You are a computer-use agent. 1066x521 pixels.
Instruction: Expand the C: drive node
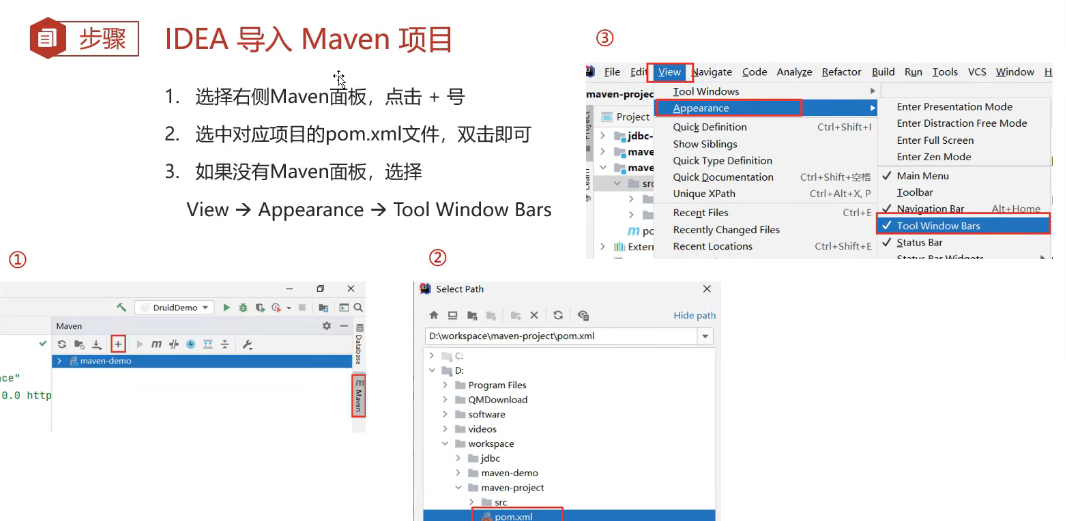click(432, 356)
